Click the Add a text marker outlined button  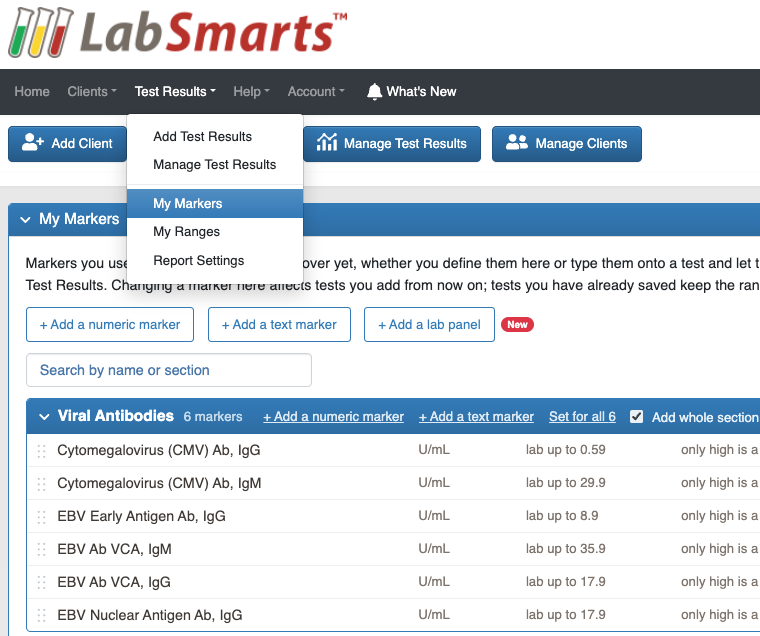click(279, 324)
